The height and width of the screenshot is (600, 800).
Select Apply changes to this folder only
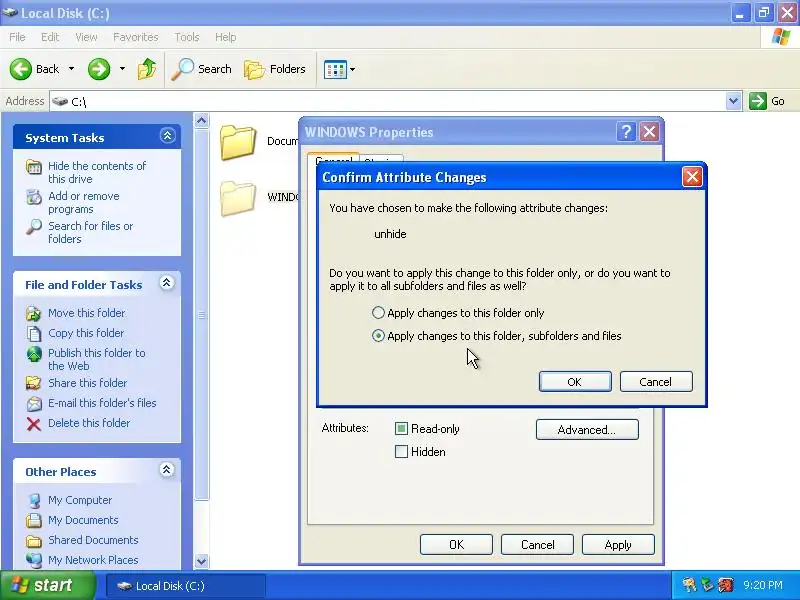[x=378, y=312]
